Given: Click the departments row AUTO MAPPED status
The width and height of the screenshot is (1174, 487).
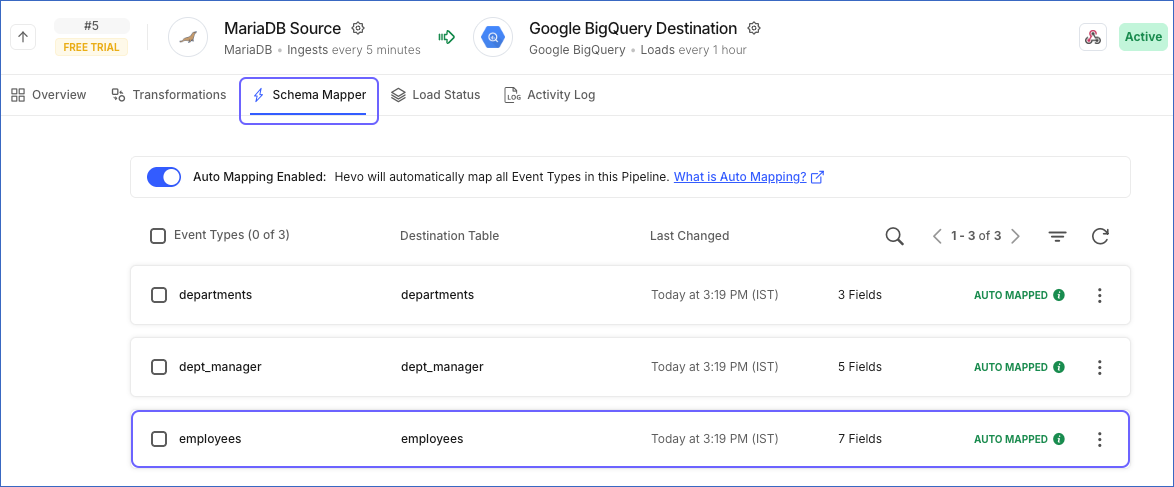Looking at the screenshot, I should (x=1011, y=295).
